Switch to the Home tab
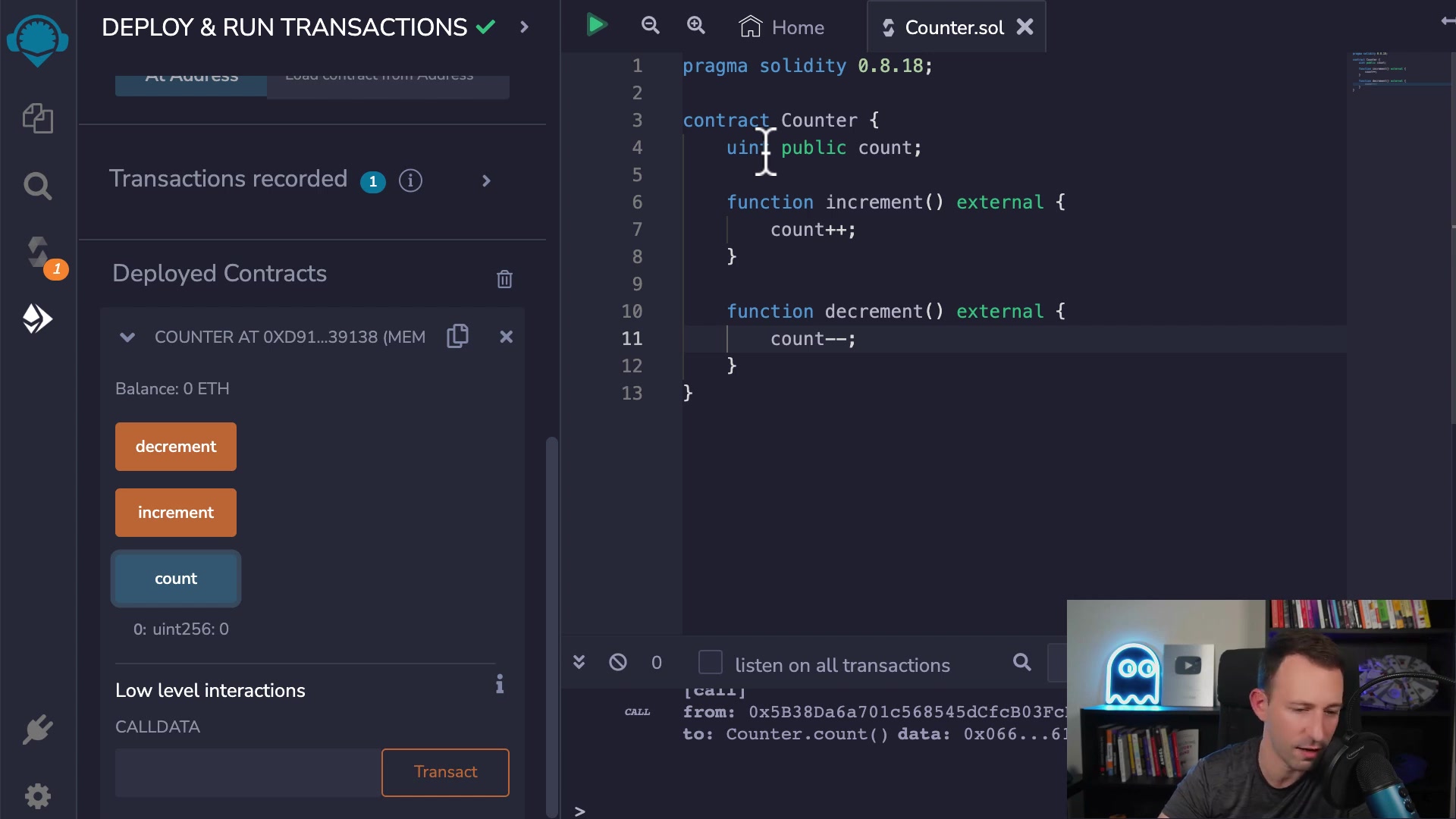The height and width of the screenshot is (819, 1456). coord(782,27)
